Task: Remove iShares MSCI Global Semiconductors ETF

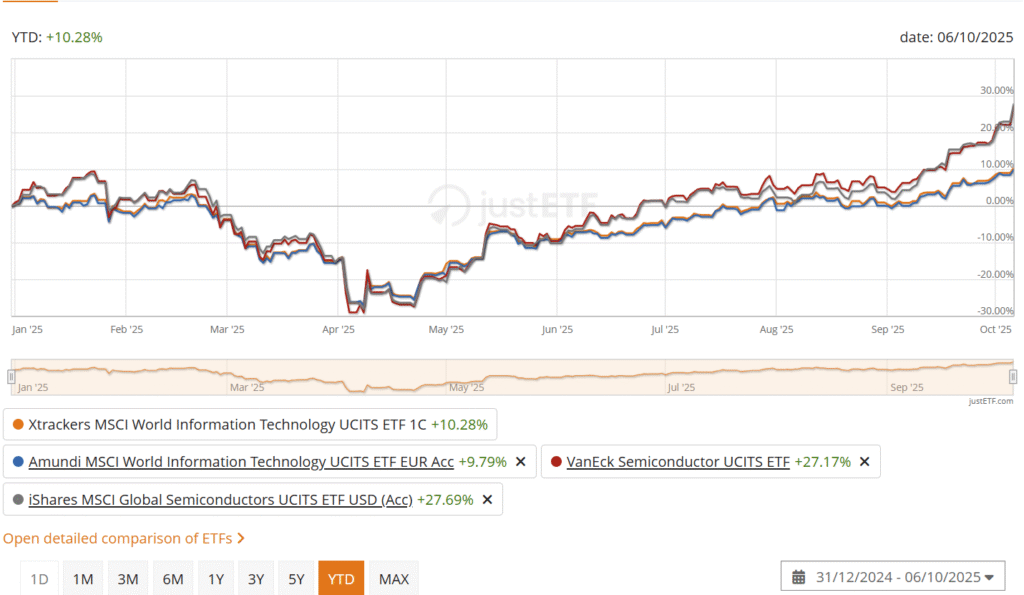Action: [x=487, y=499]
